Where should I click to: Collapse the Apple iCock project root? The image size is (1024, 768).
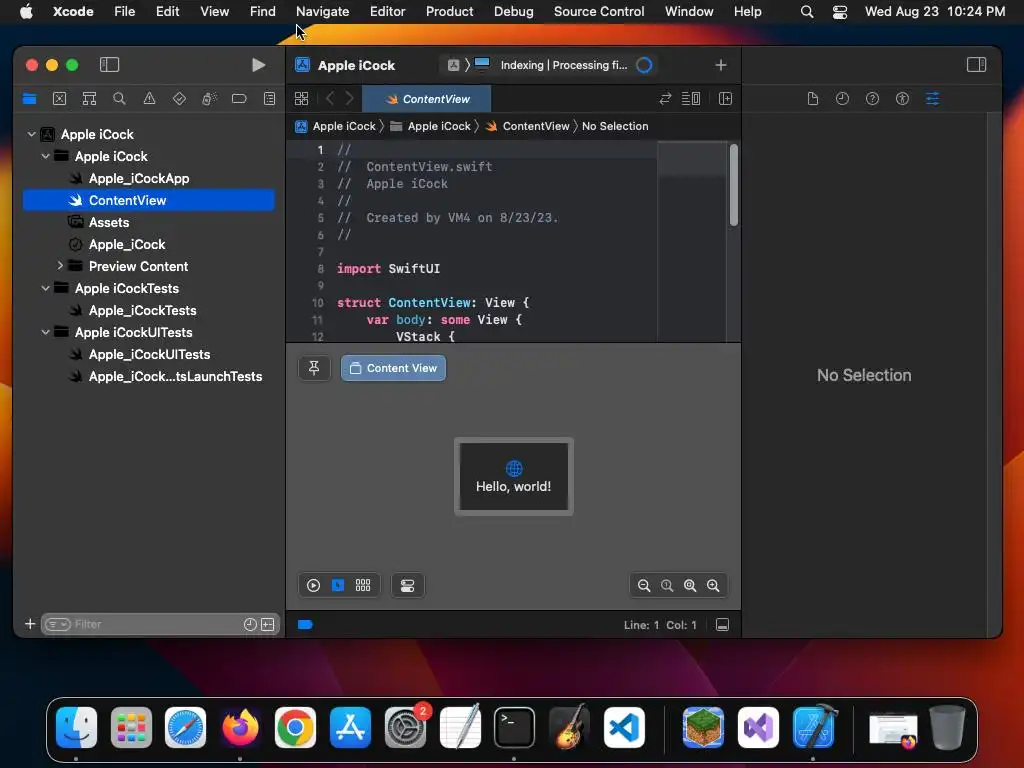(x=31, y=134)
